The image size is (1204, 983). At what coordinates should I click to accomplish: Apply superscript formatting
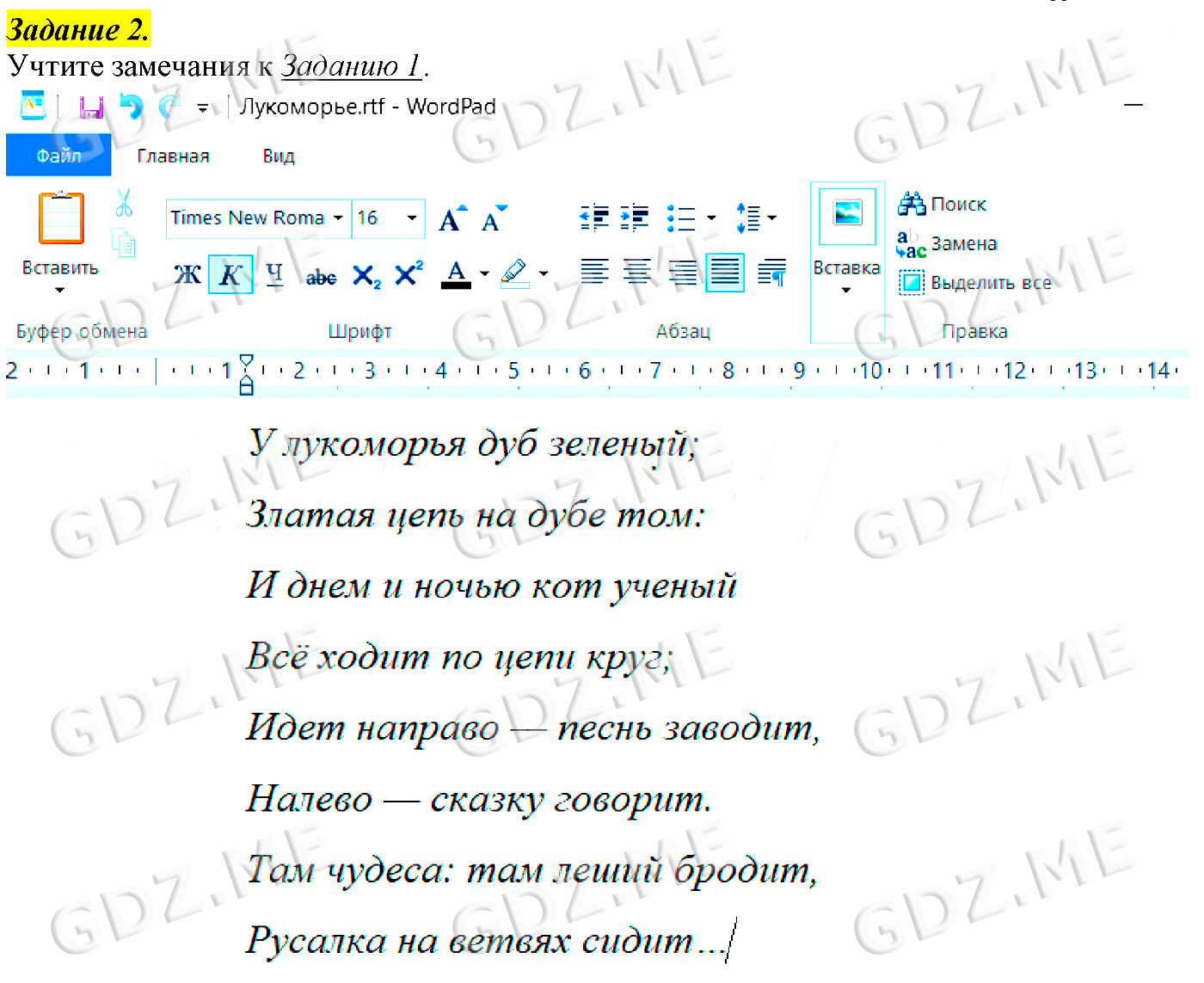[x=408, y=274]
